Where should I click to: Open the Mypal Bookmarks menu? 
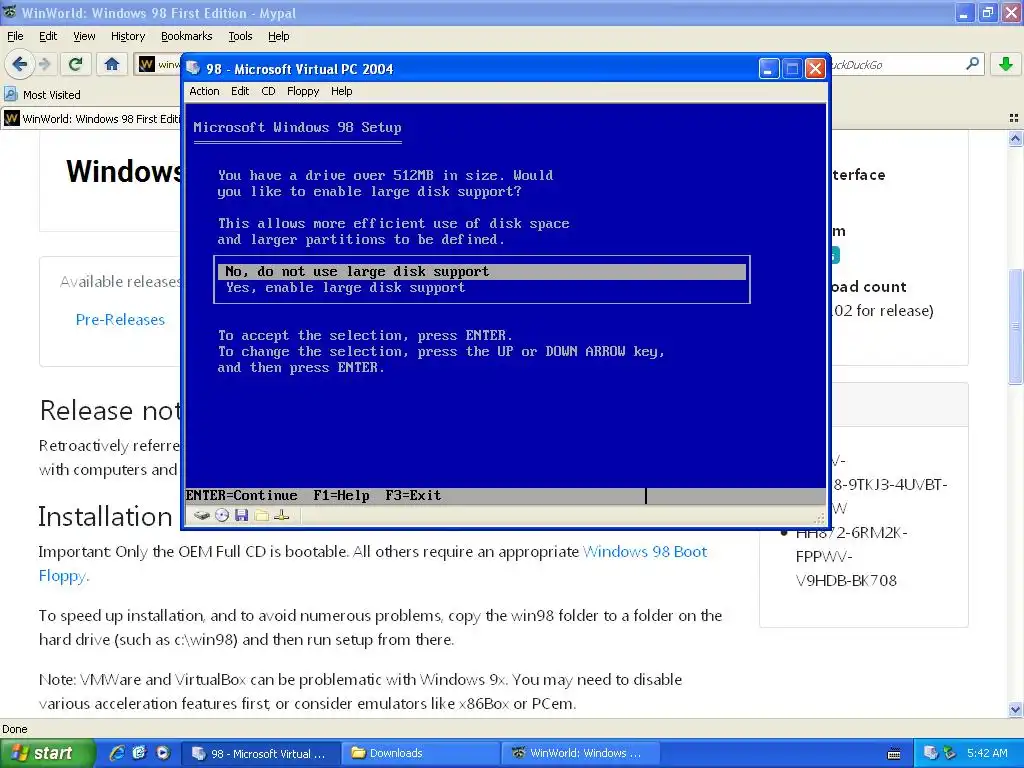pyautogui.click(x=187, y=36)
